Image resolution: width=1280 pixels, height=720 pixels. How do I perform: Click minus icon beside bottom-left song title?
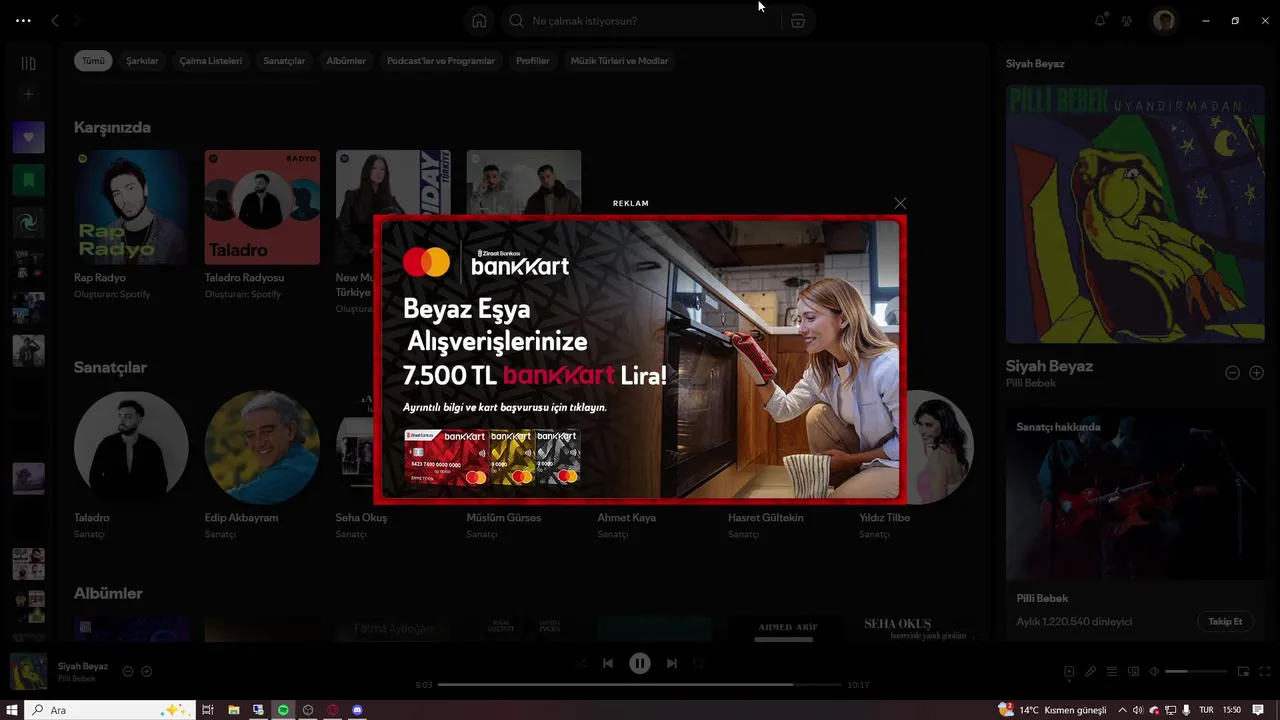click(x=128, y=672)
